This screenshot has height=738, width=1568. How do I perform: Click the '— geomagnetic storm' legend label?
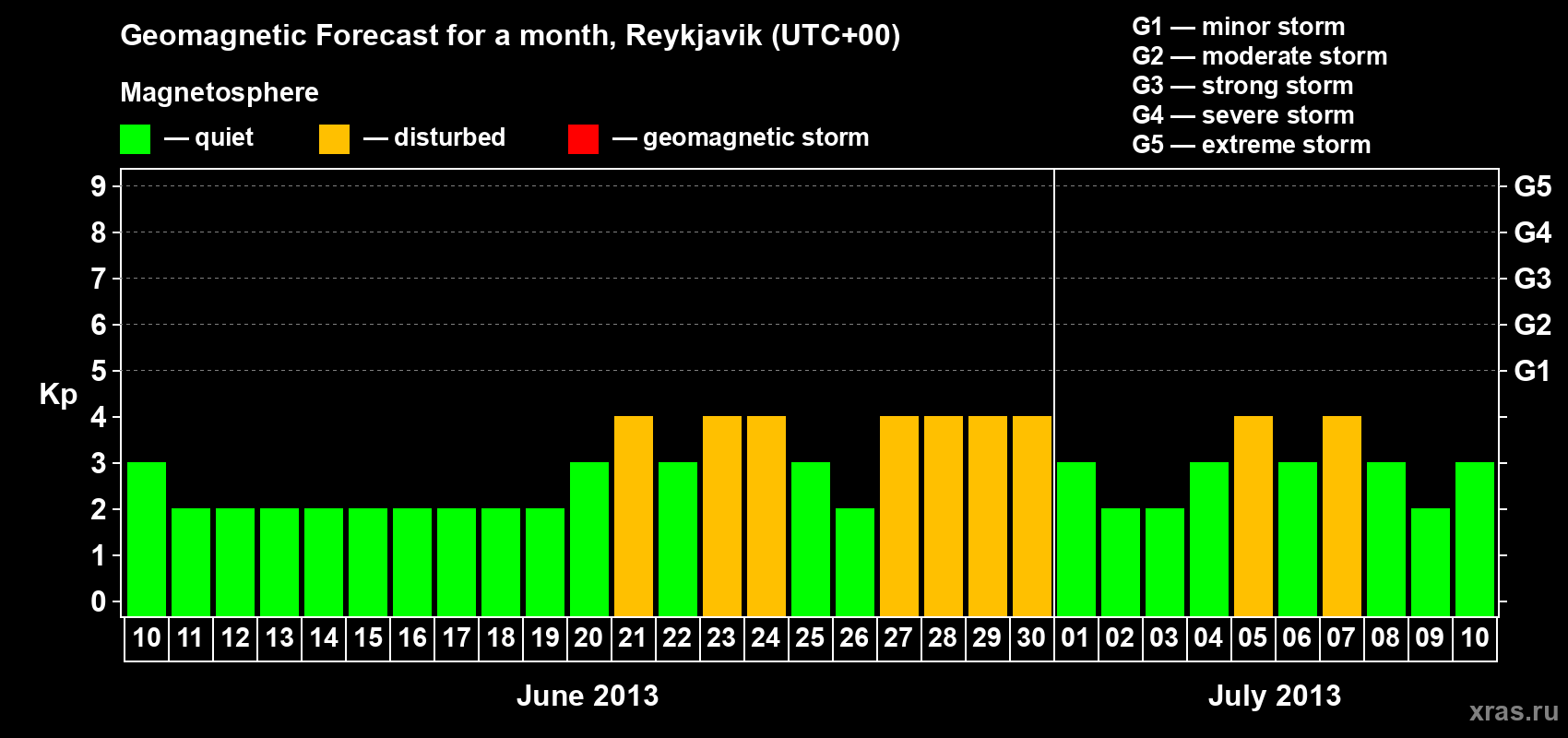click(x=741, y=137)
